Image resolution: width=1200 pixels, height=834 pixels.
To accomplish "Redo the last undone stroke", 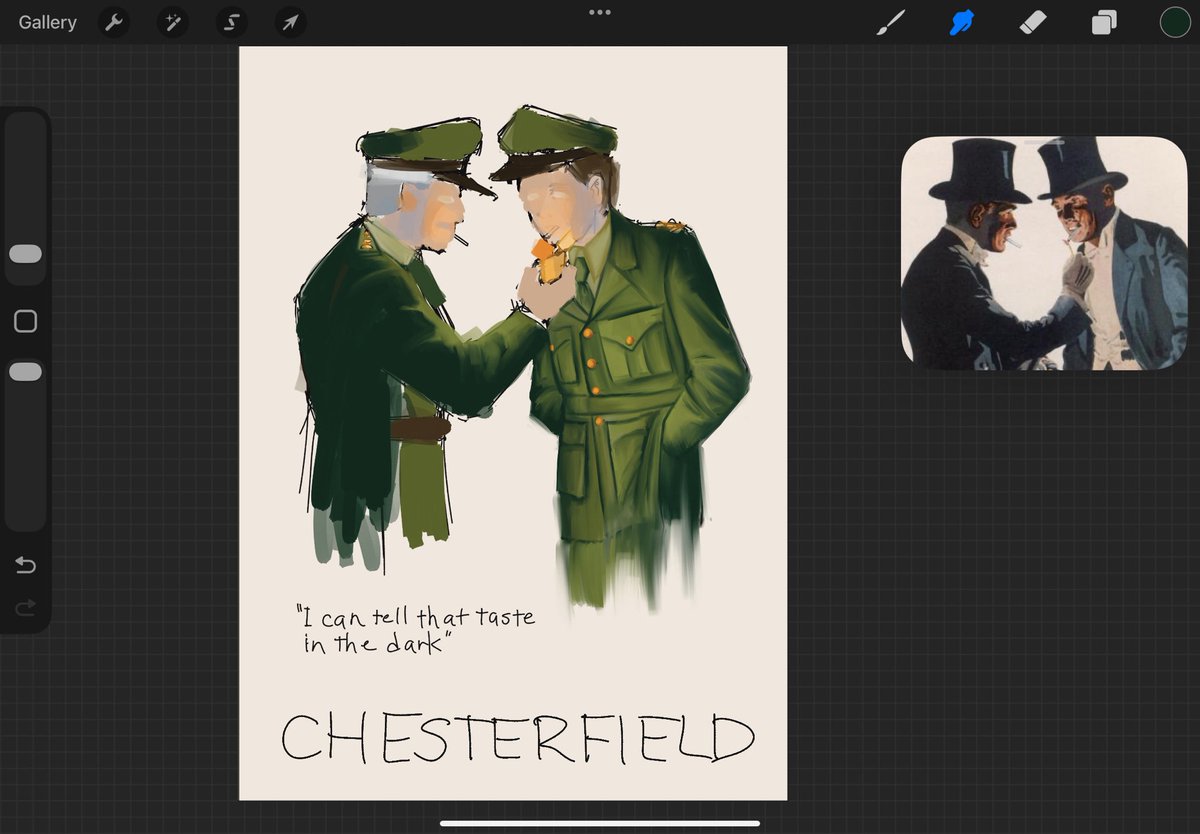I will (x=25, y=607).
